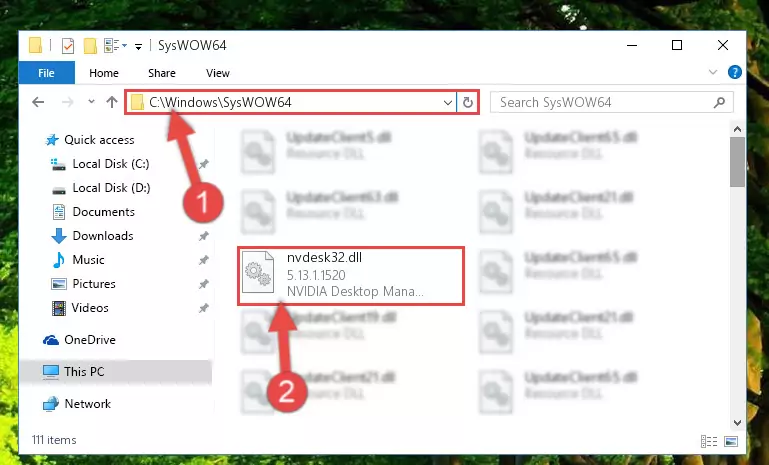
Task: Click the Properties icon in quick access toolbar
Action: (68, 46)
